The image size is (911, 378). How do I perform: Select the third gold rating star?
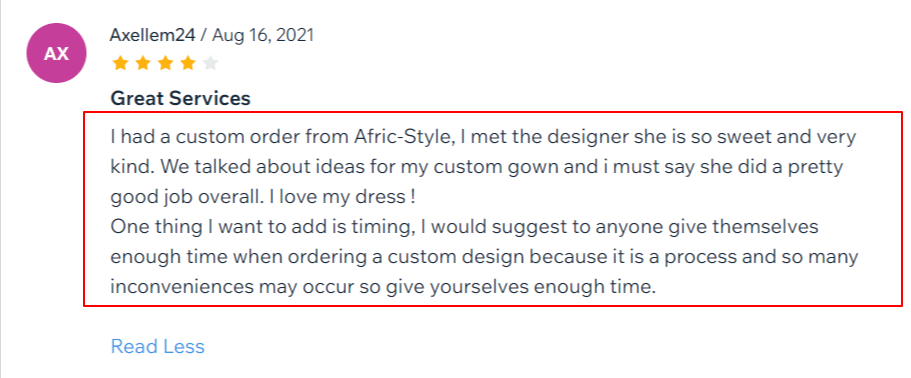click(x=166, y=63)
